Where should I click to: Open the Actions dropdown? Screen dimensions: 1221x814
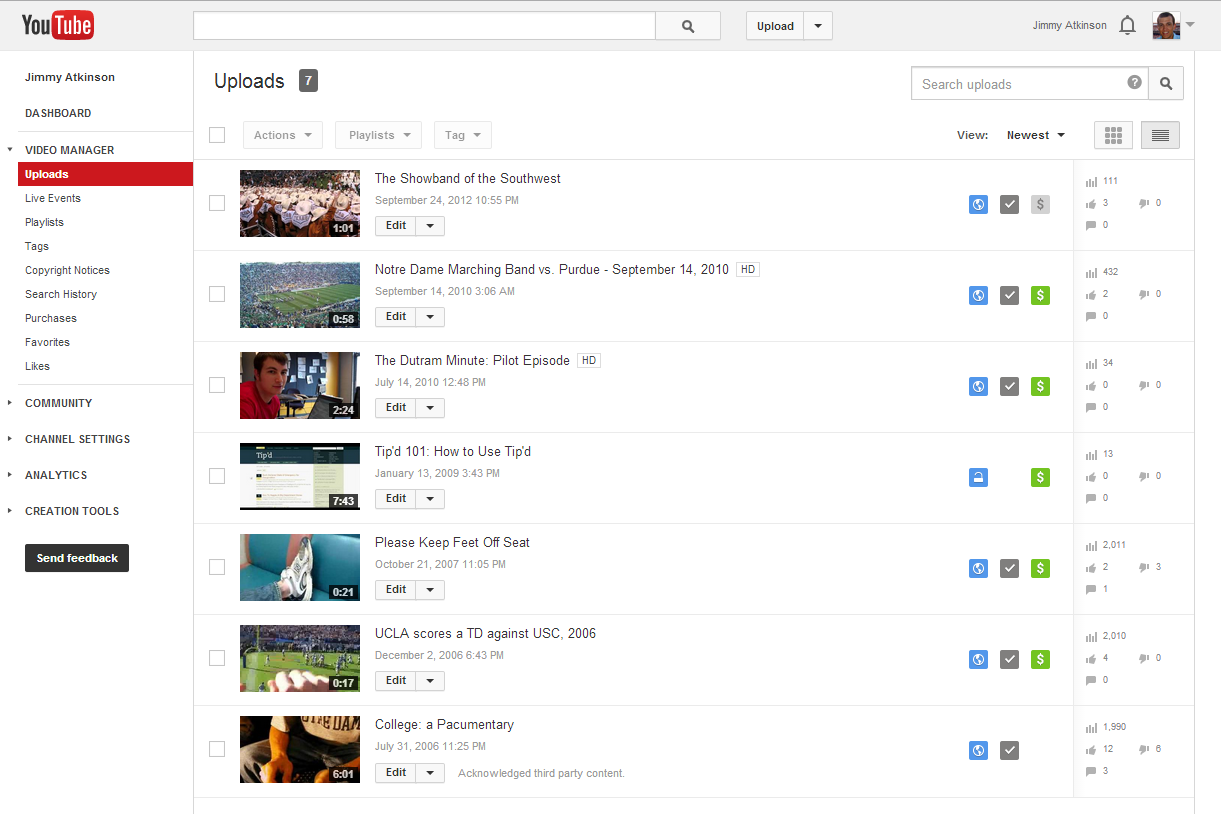pyautogui.click(x=282, y=135)
